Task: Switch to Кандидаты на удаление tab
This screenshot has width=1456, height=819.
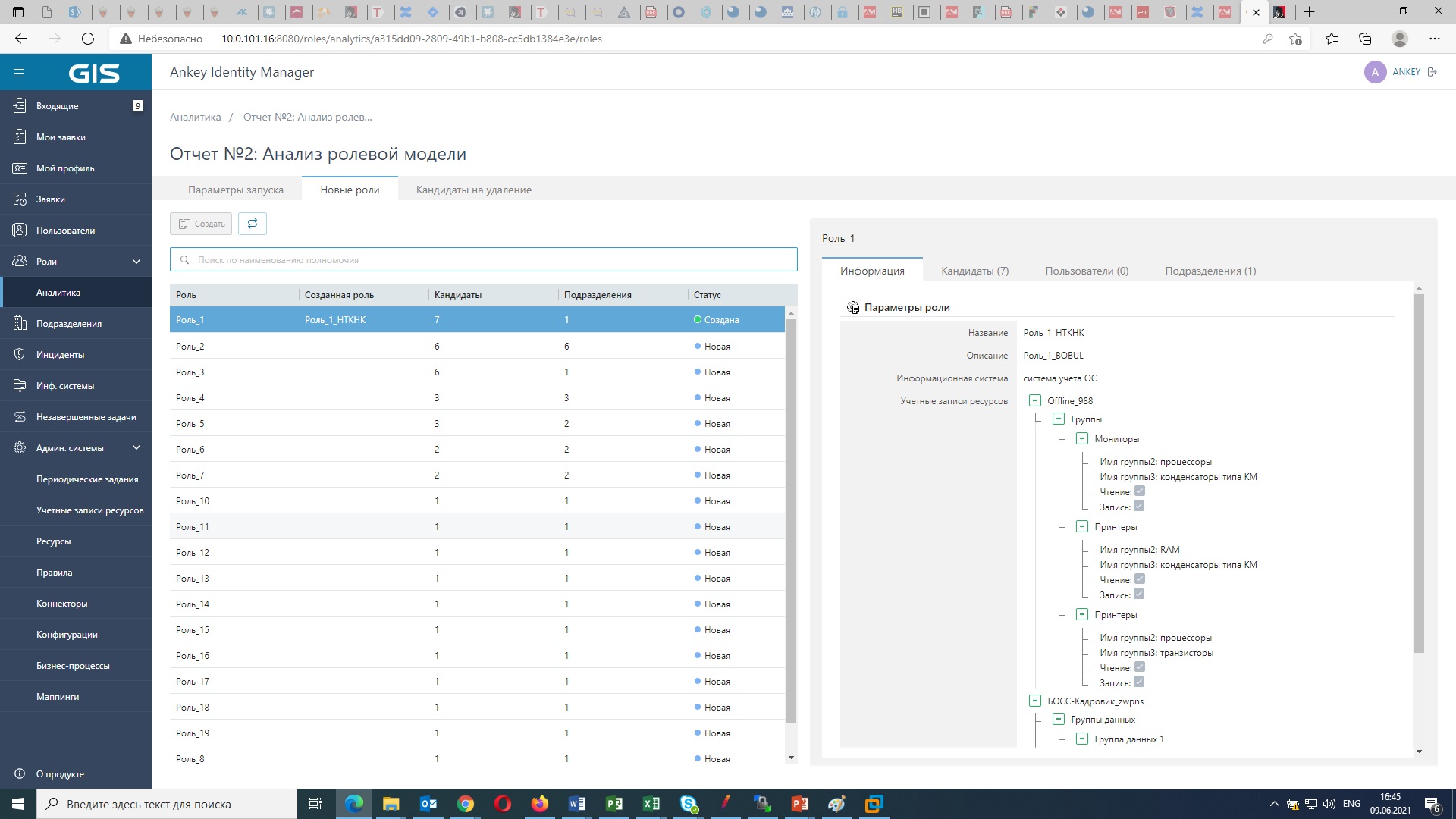Action: click(x=473, y=190)
